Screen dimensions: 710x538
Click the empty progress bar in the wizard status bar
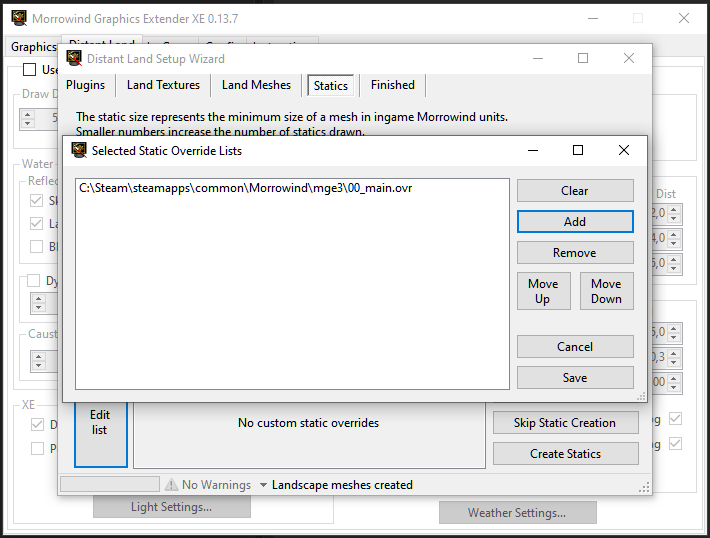coord(109,485)
